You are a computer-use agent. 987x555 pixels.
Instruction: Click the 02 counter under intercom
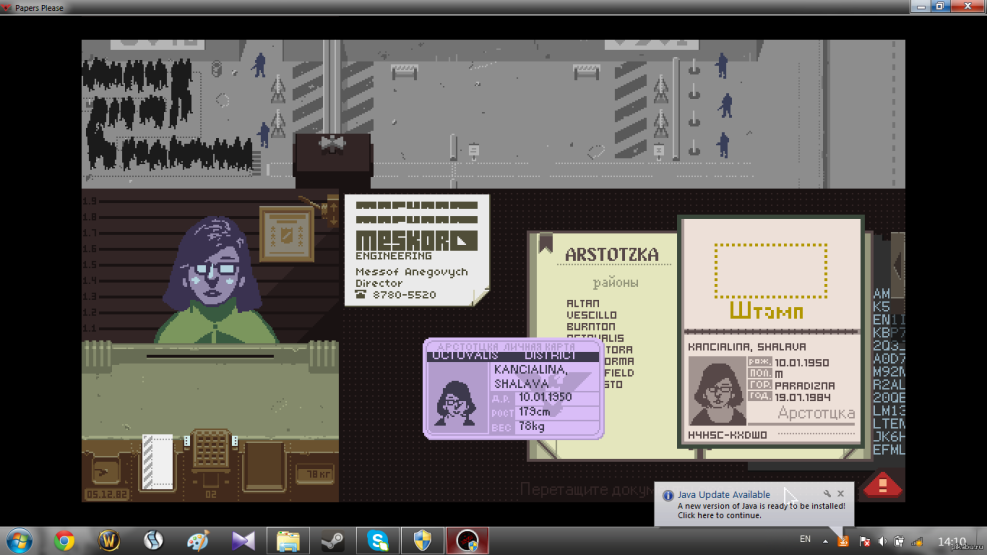pos(211,494)
